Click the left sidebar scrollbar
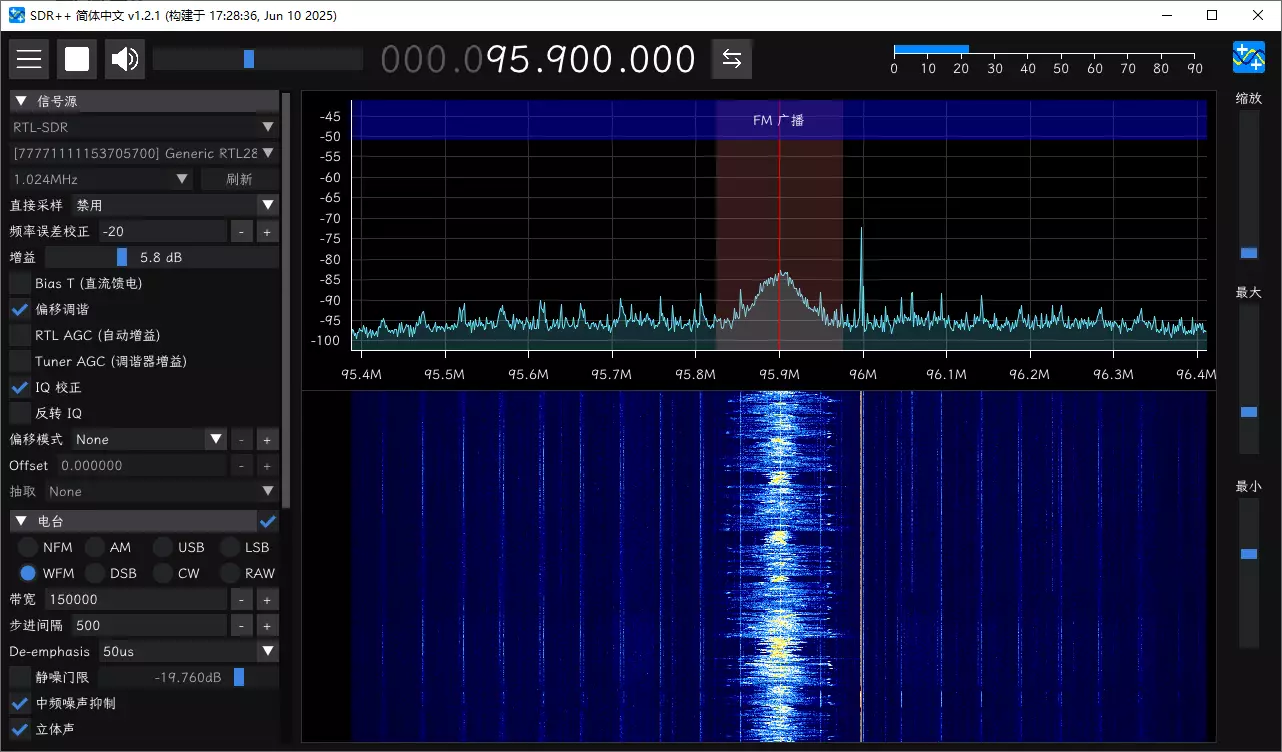Screen dimensions: 1282x752 tap(286, 300)
